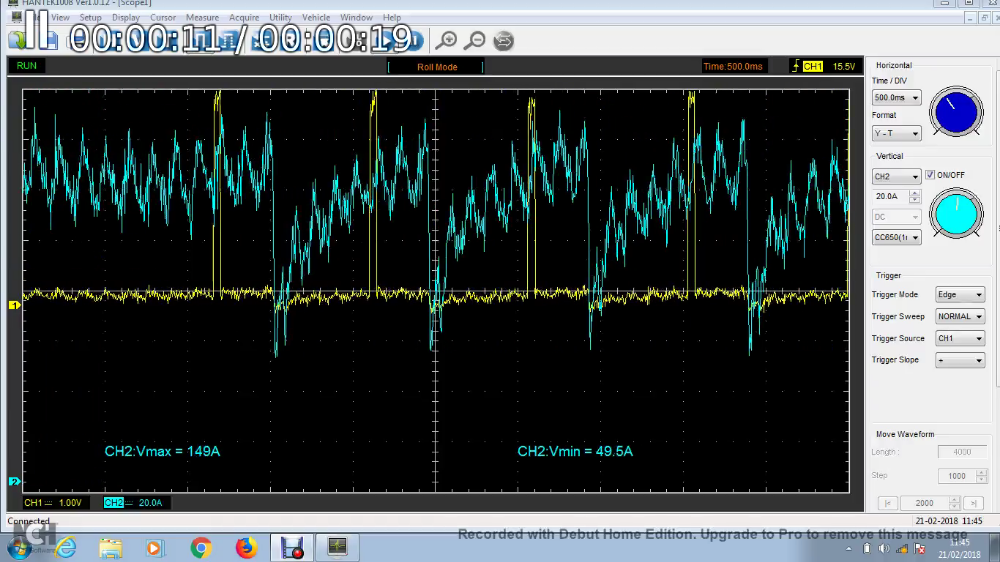1000x562 pixels.
Task: Expand the Trigger Mode Edge dropdown
Action: (959, 295)
